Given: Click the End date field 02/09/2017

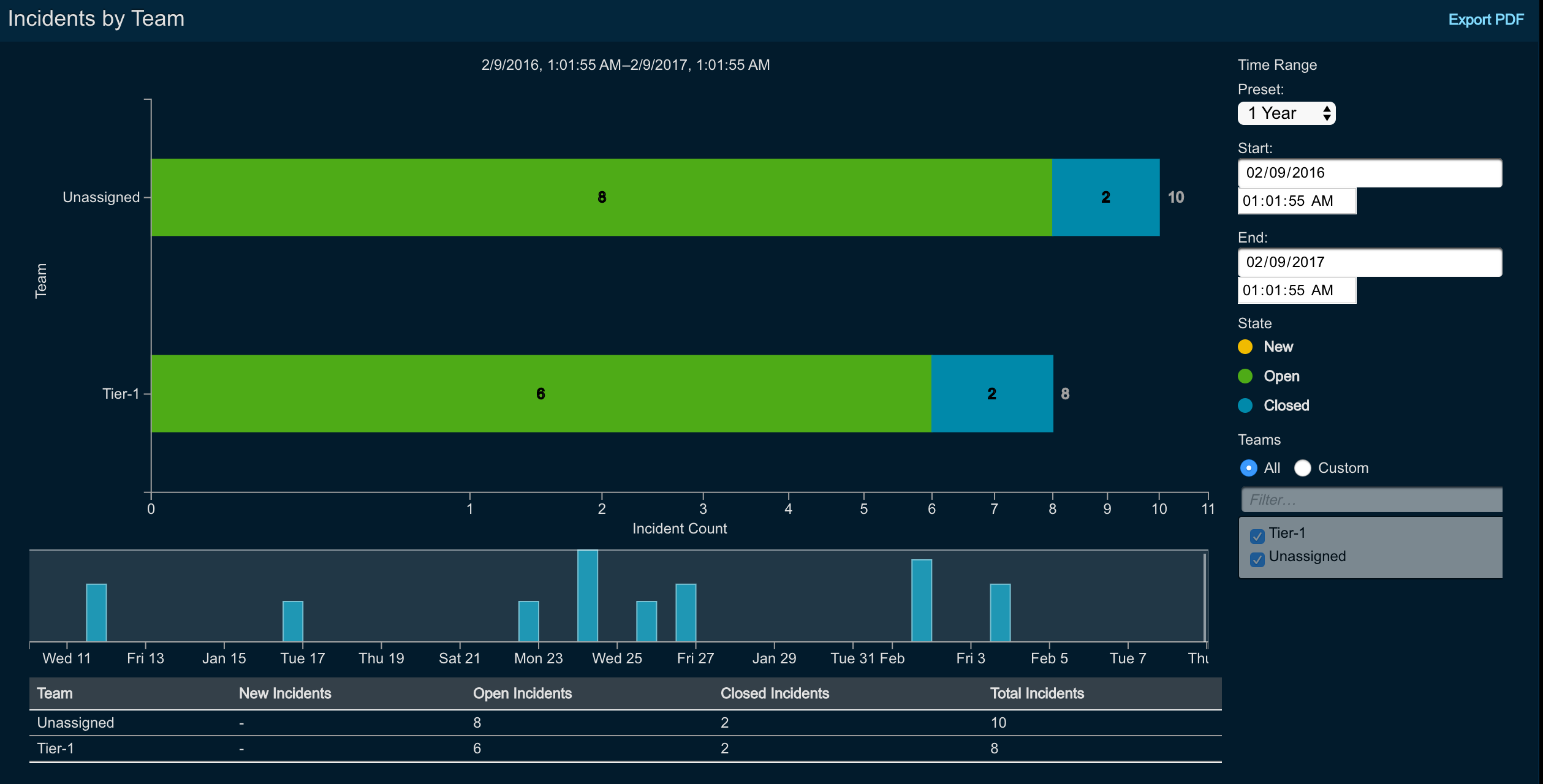Looking at the screenshot, I should (x=1369, y=262).
